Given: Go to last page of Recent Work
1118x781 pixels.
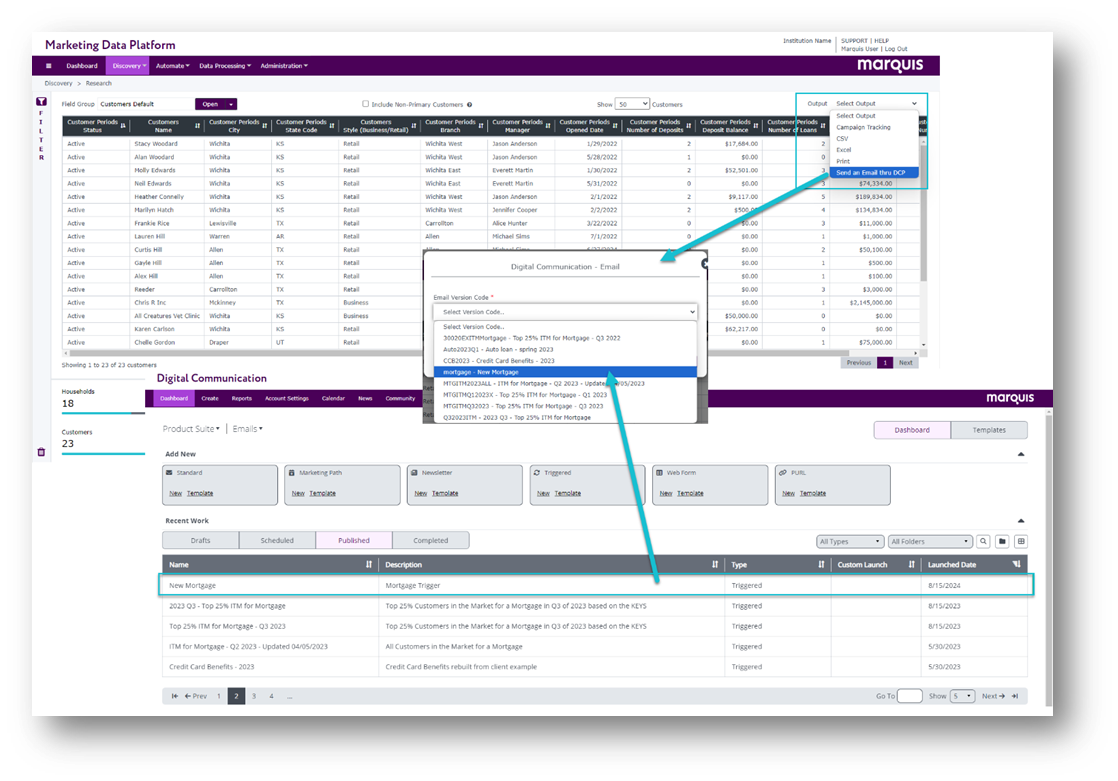Looking at the screenshot, I should coord(1015,696).
